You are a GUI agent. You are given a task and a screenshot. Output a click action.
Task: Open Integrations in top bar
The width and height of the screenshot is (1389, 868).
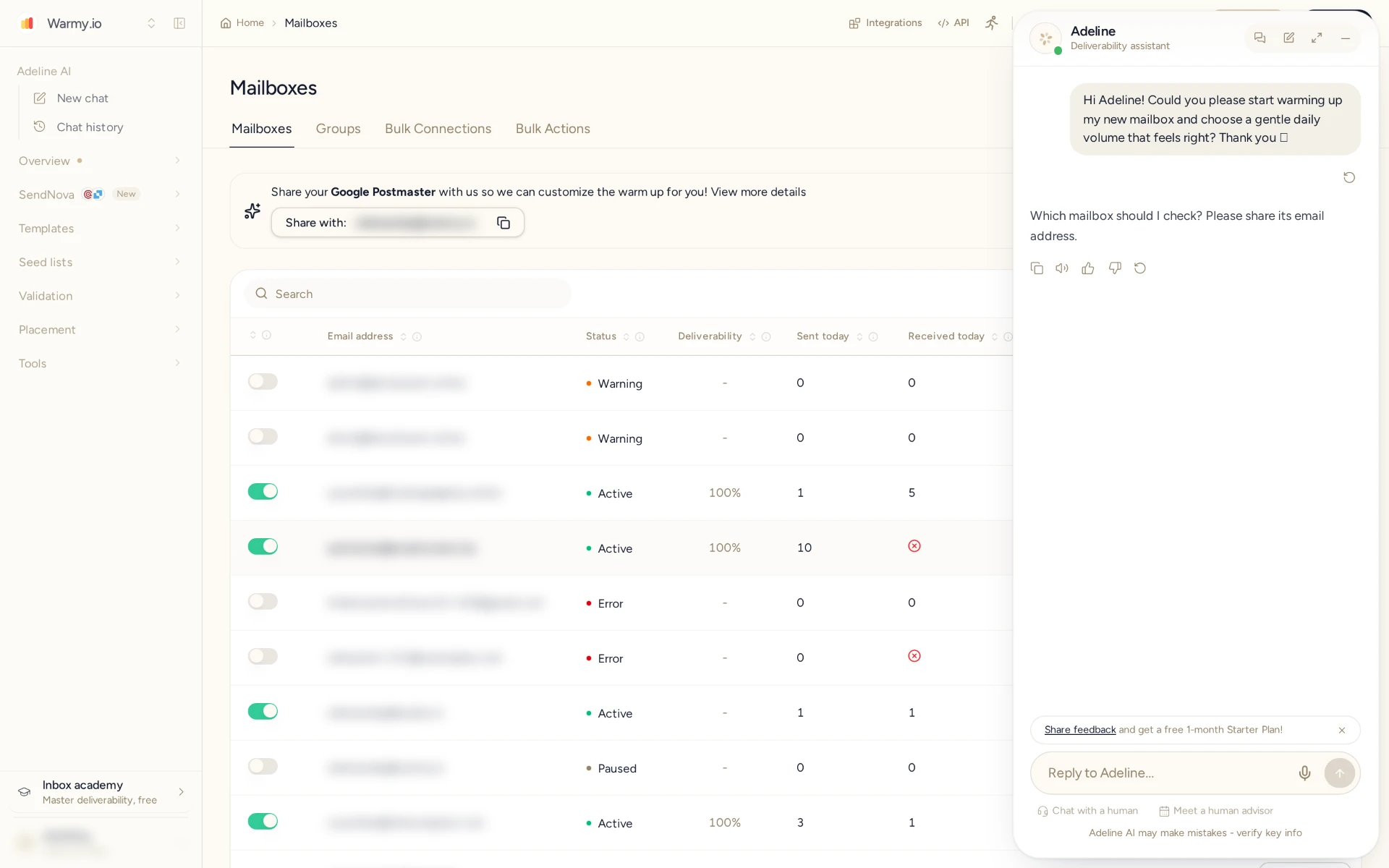(x=885, y=23)
